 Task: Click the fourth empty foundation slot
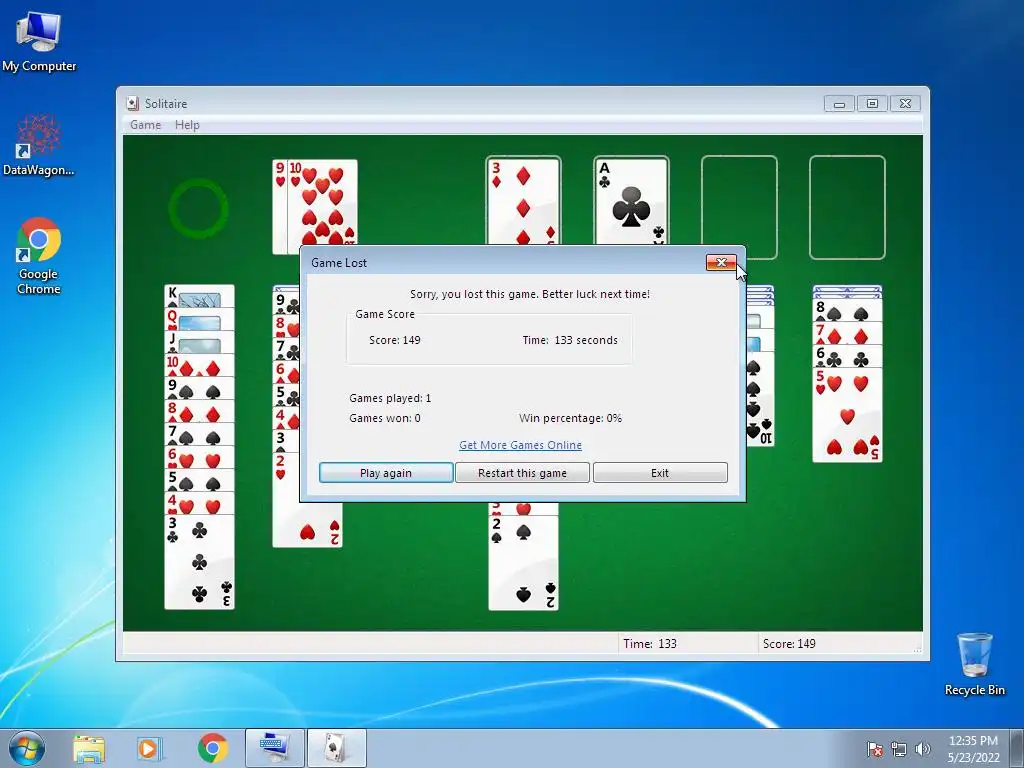point(847,207)
